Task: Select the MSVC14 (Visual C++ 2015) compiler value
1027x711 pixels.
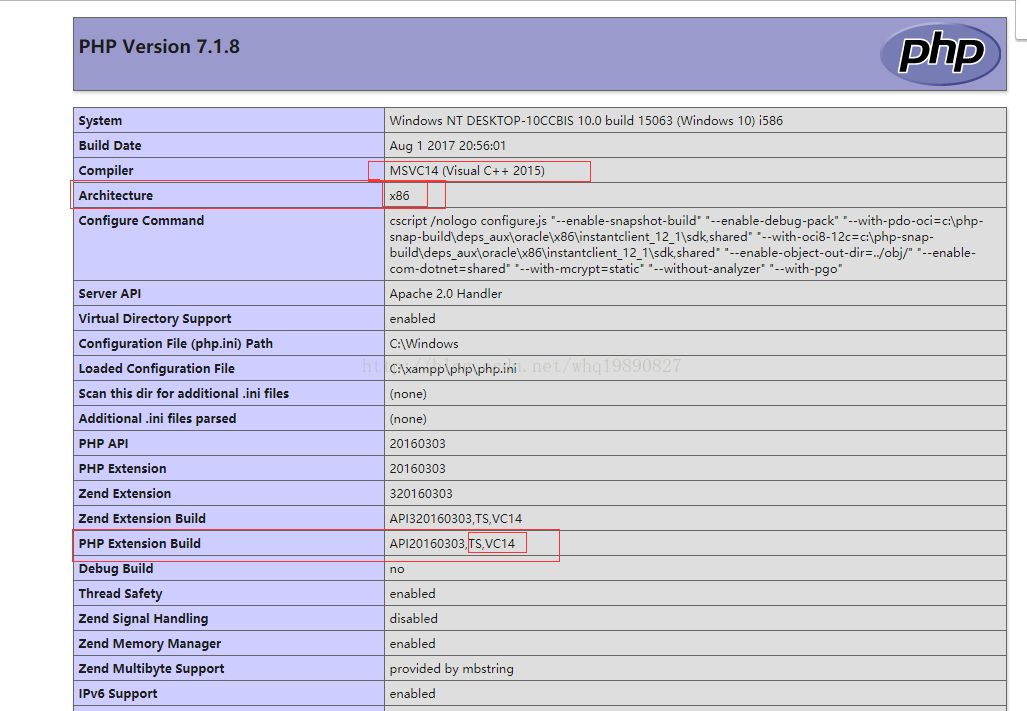Action: pos(467,171)
